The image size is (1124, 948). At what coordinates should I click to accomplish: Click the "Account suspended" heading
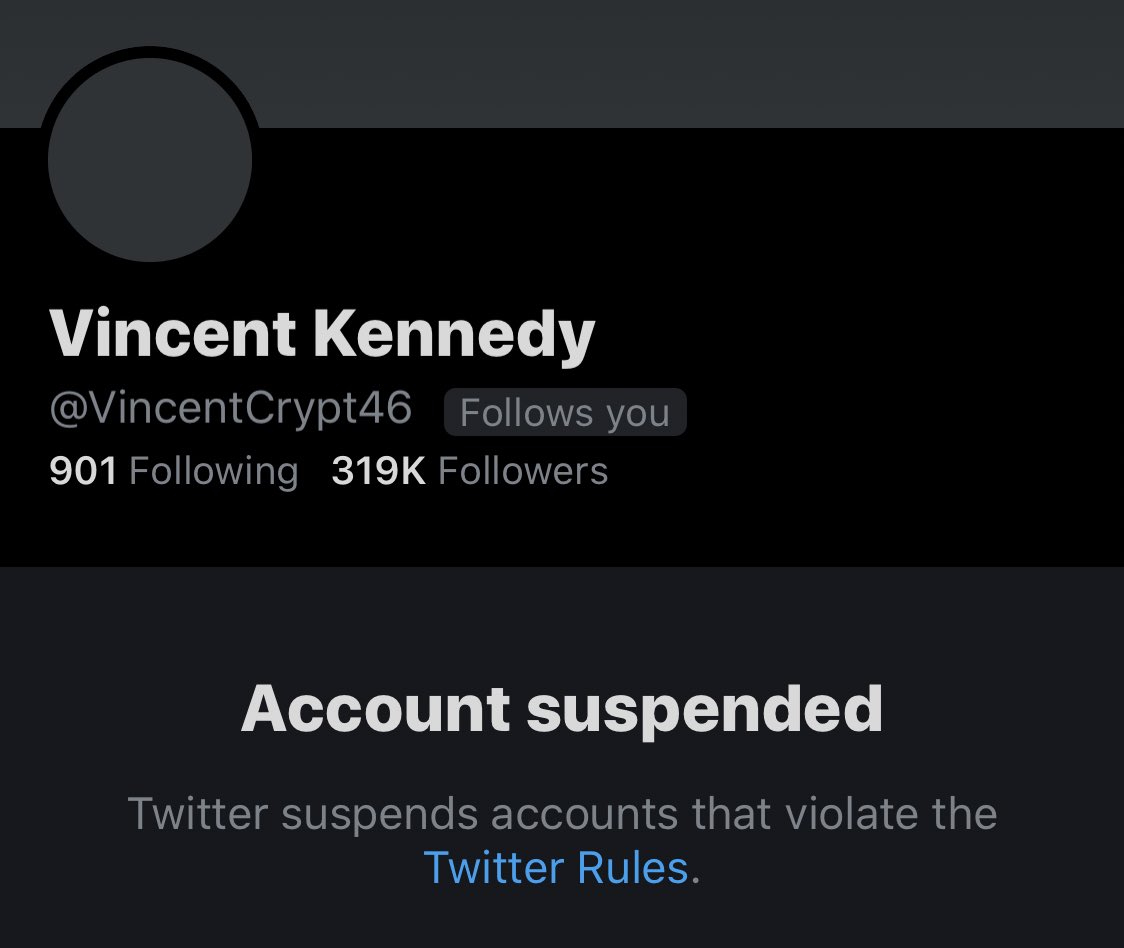562,708
